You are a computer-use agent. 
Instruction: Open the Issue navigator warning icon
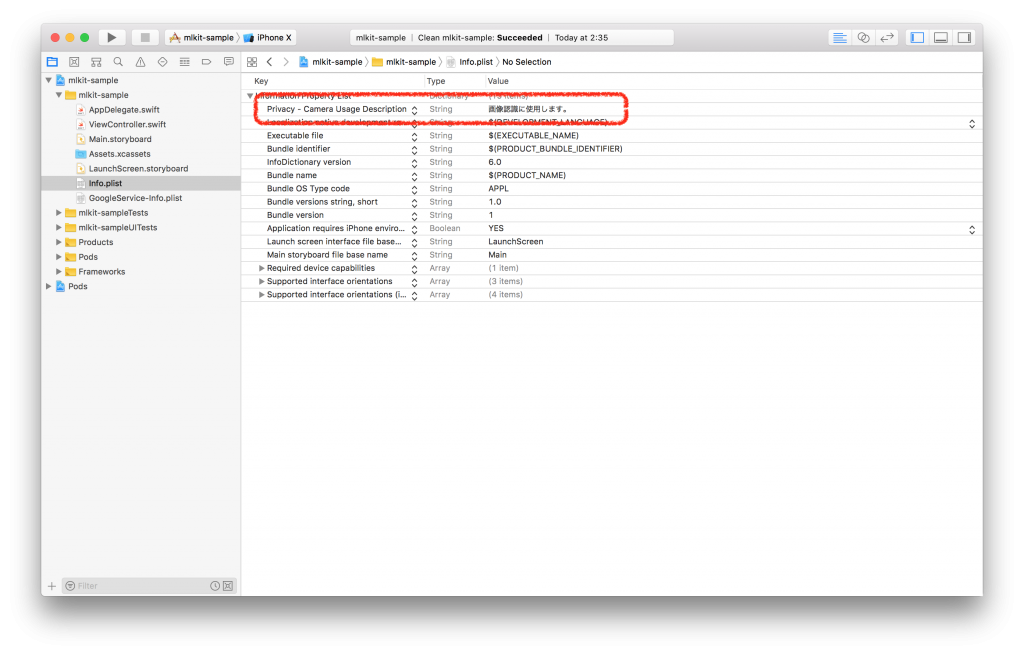(x=140, y=62)
